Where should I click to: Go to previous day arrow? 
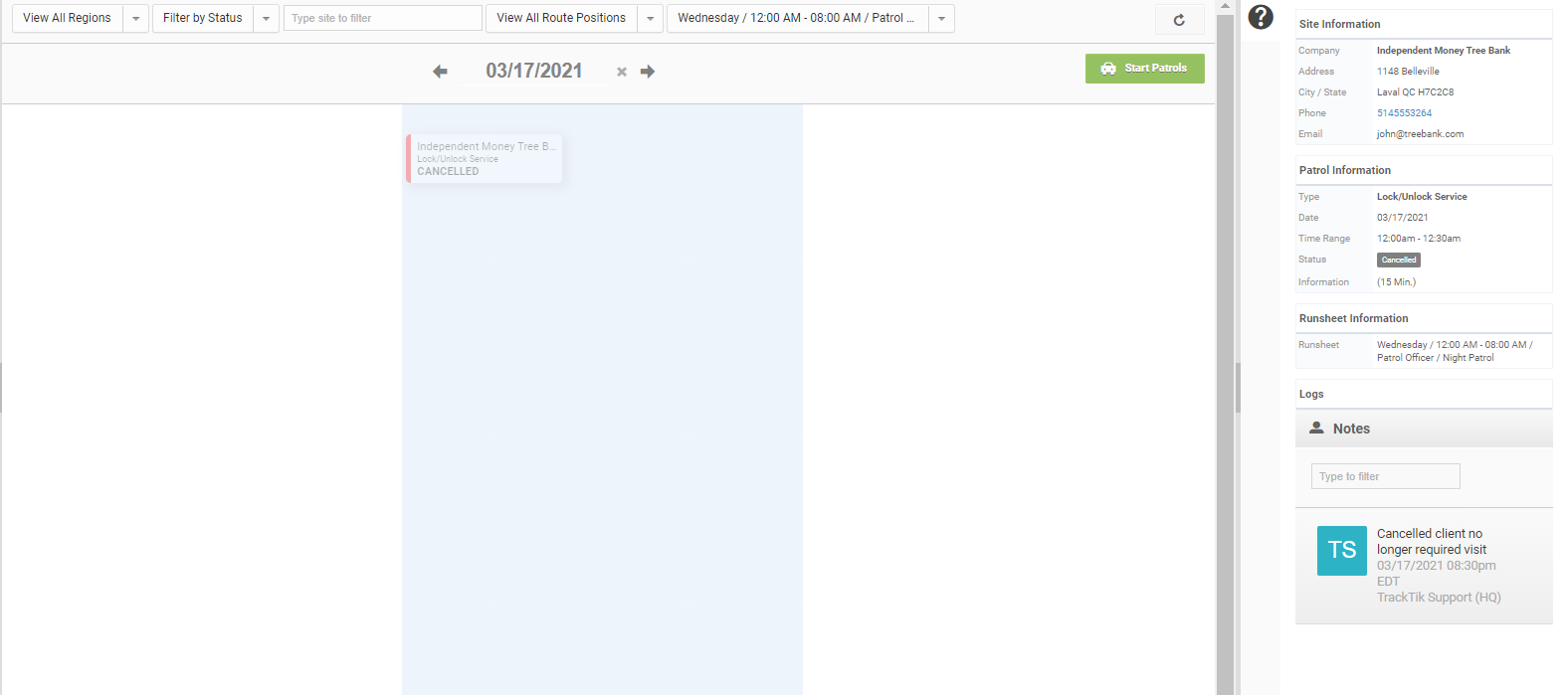[x=440, y=72]
